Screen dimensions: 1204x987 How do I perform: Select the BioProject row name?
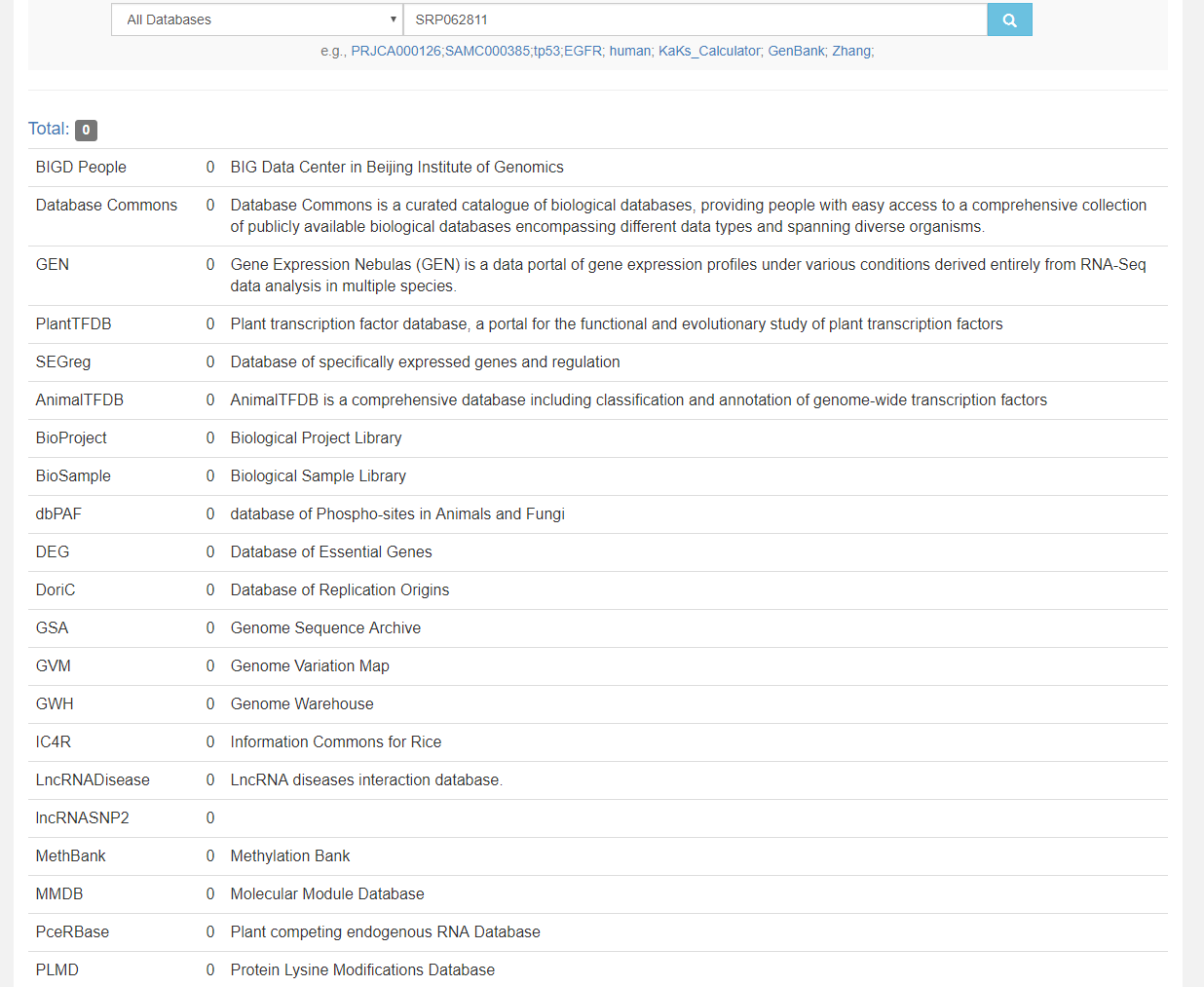point(71,438)
